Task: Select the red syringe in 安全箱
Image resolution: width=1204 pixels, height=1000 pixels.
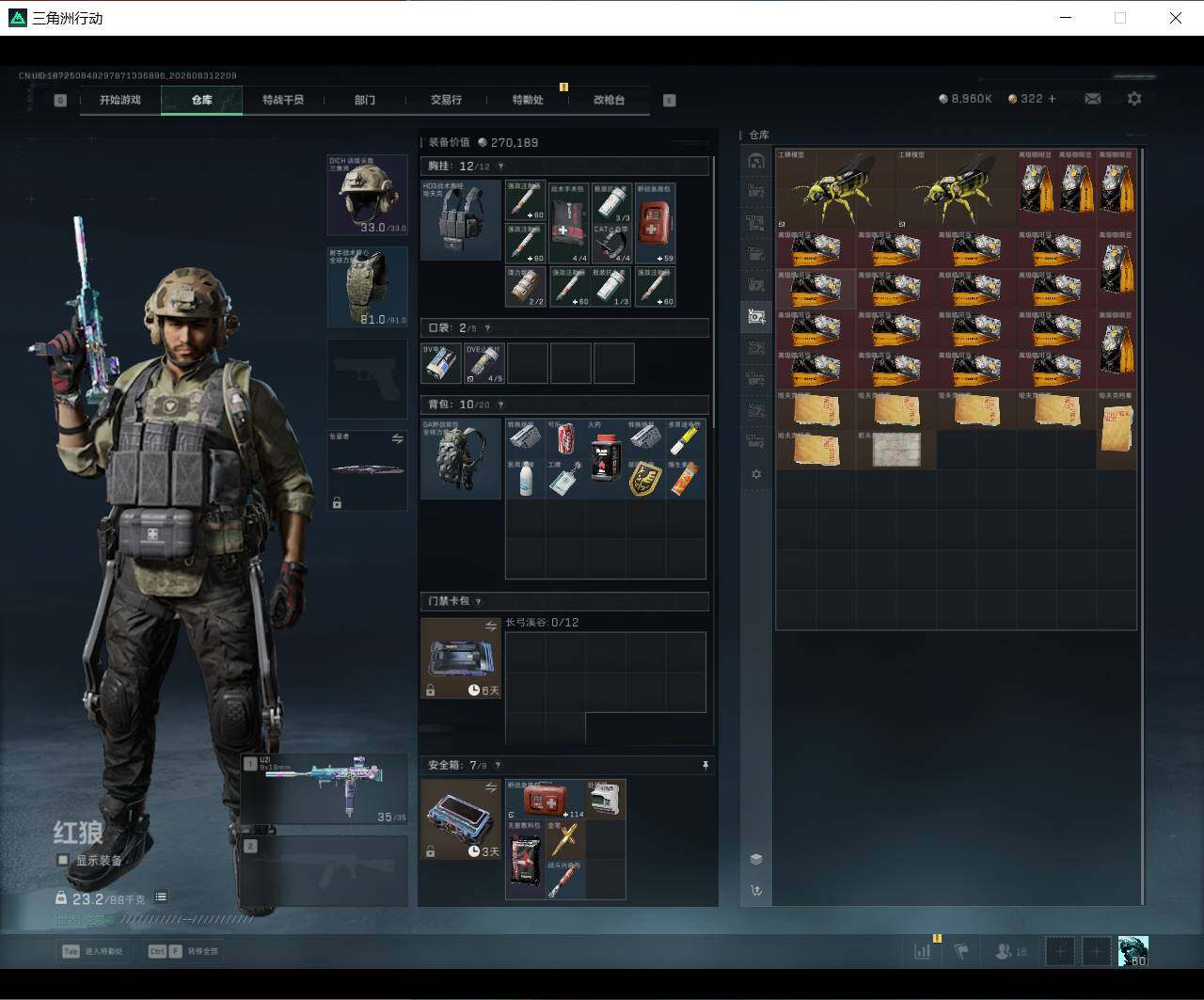Action: [x=565, y=880]
